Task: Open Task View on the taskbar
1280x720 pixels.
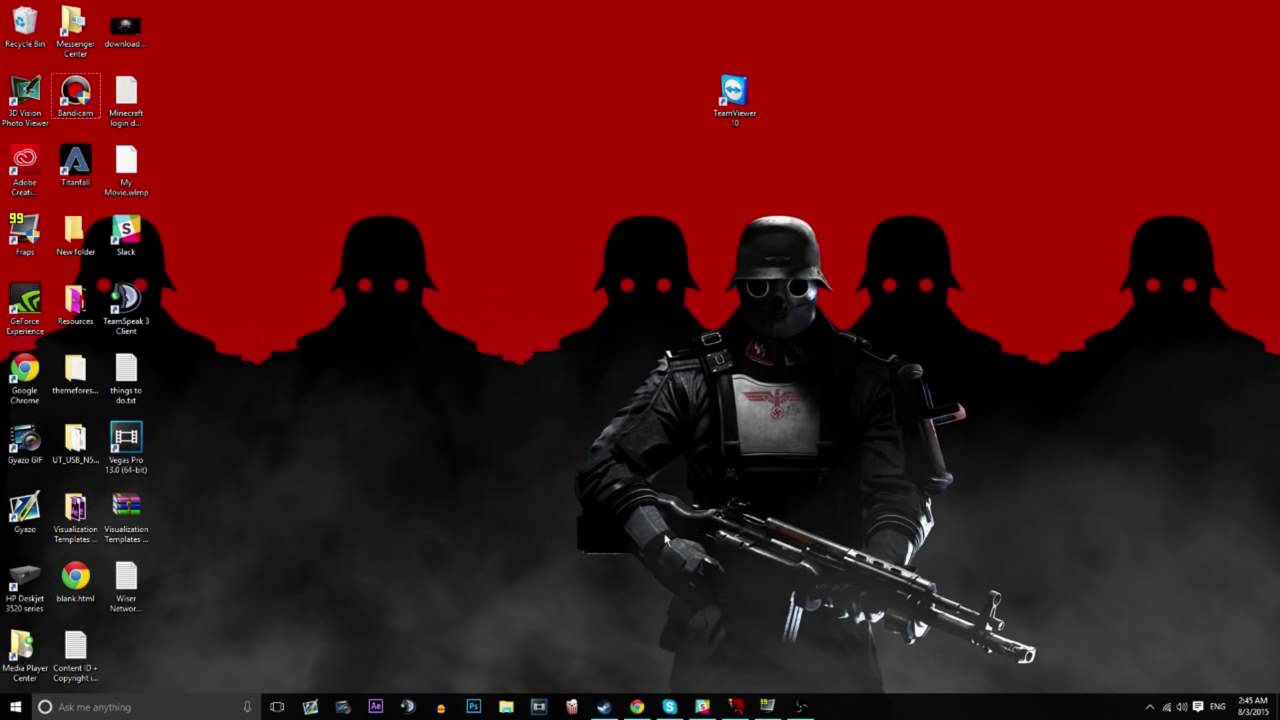Action: (x=277, y=707)
